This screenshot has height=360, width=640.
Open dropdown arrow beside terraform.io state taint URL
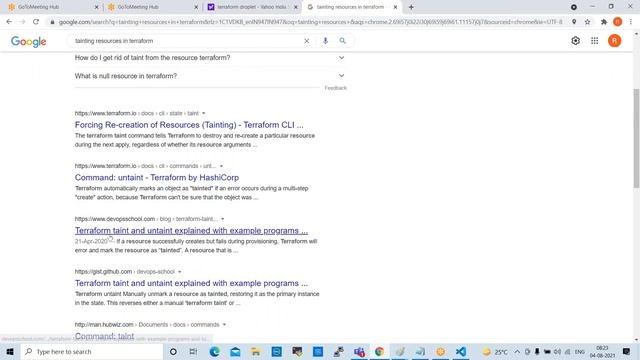click(204, 113)
